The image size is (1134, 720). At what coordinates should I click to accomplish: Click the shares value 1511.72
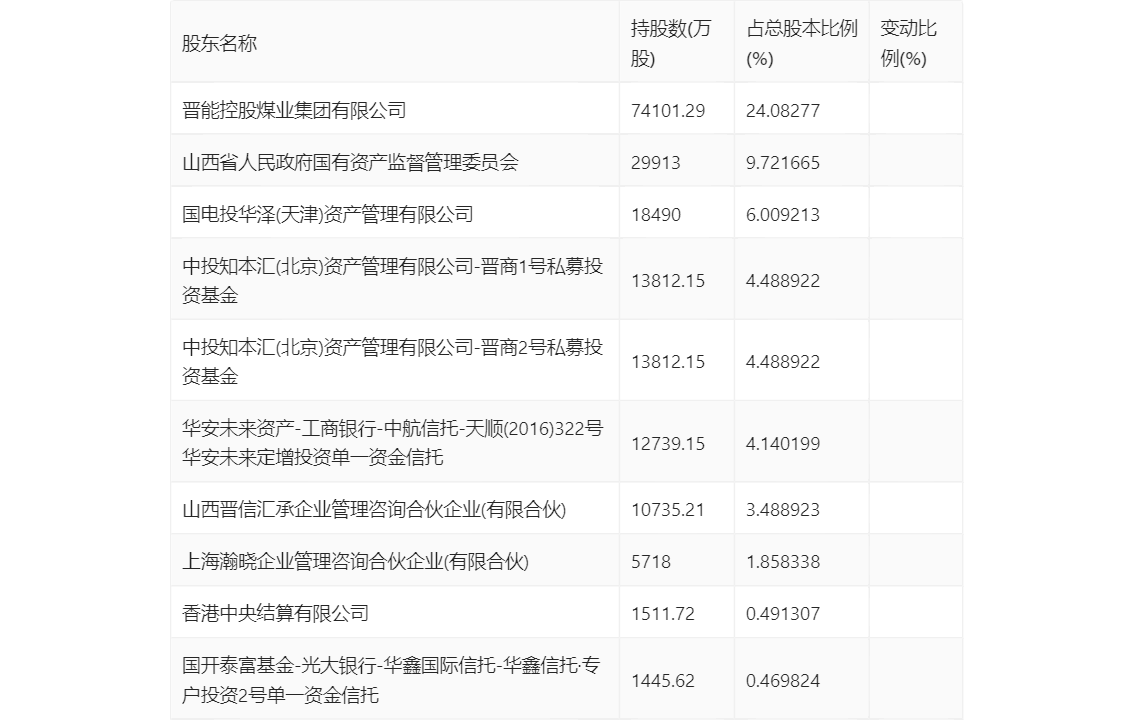662,614
